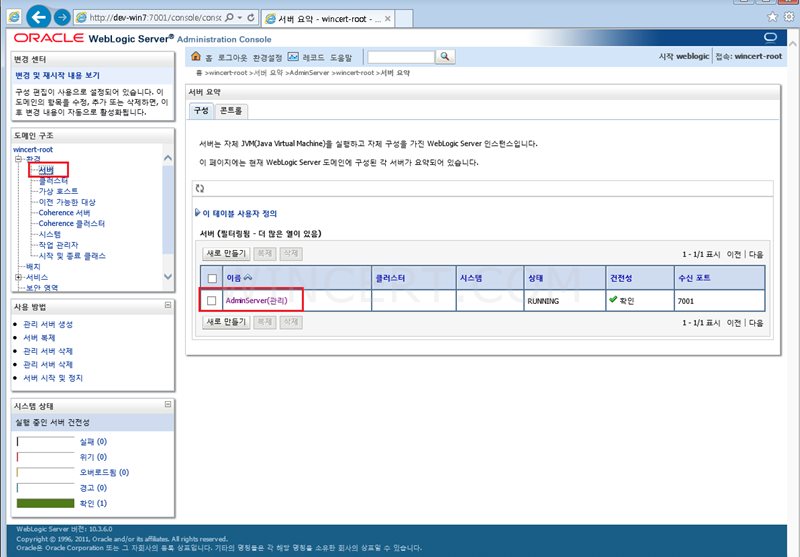
Task: Select wincert-root in the domain tree
Action: click(x=33, y=149)
